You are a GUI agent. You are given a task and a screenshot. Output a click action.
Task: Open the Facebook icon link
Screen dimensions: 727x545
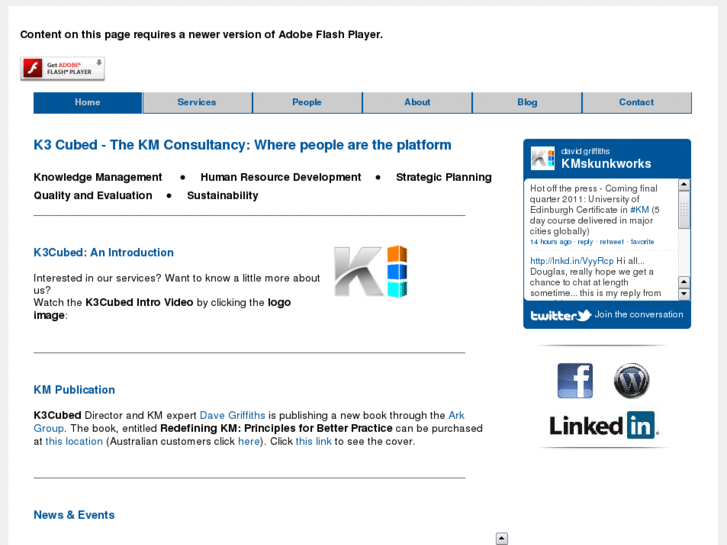pyautogui.click(x=575, y=381)
